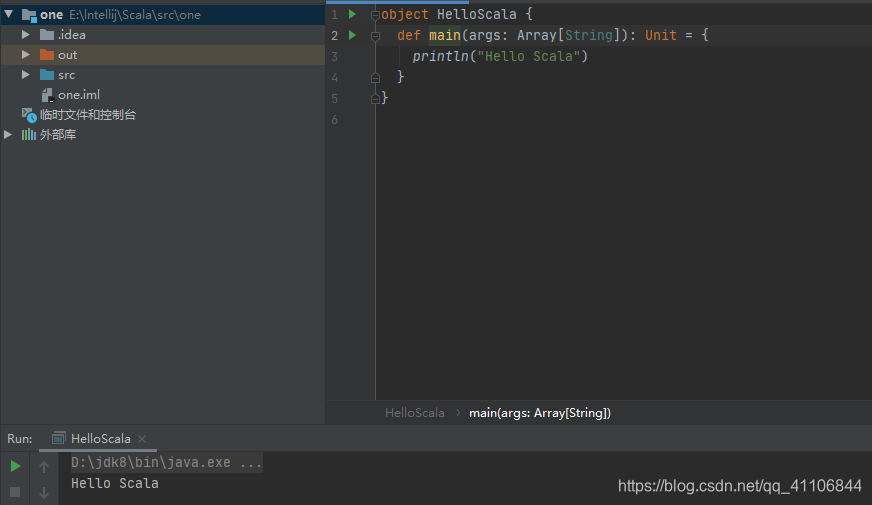Select the .idea folder icon
Image resolution: width=872 pixels, height=505 pixels.
tap(47, 34)
